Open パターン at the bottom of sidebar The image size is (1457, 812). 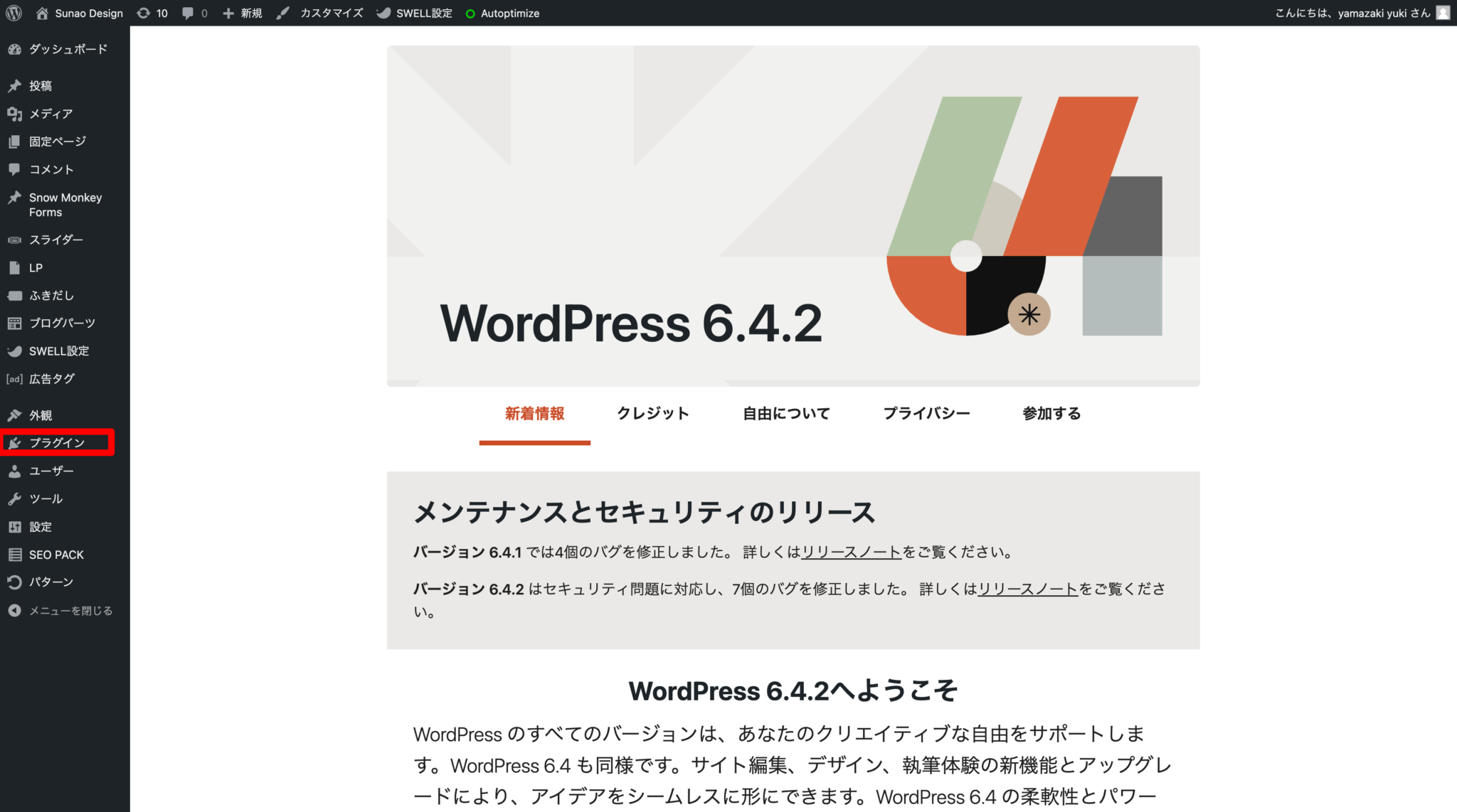click(x=51, y=582)
